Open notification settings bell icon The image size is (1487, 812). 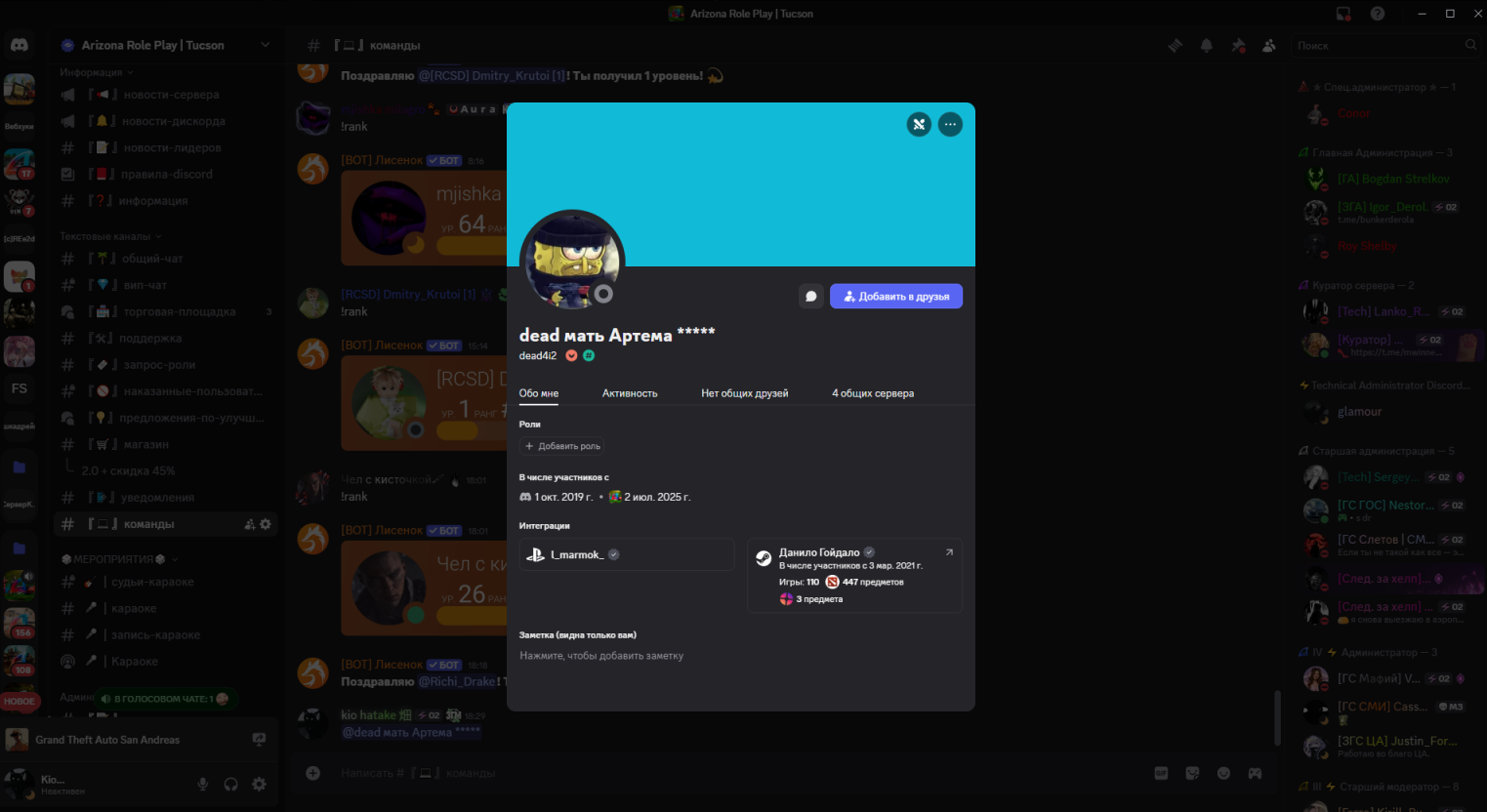click(x=1207, y=46)
